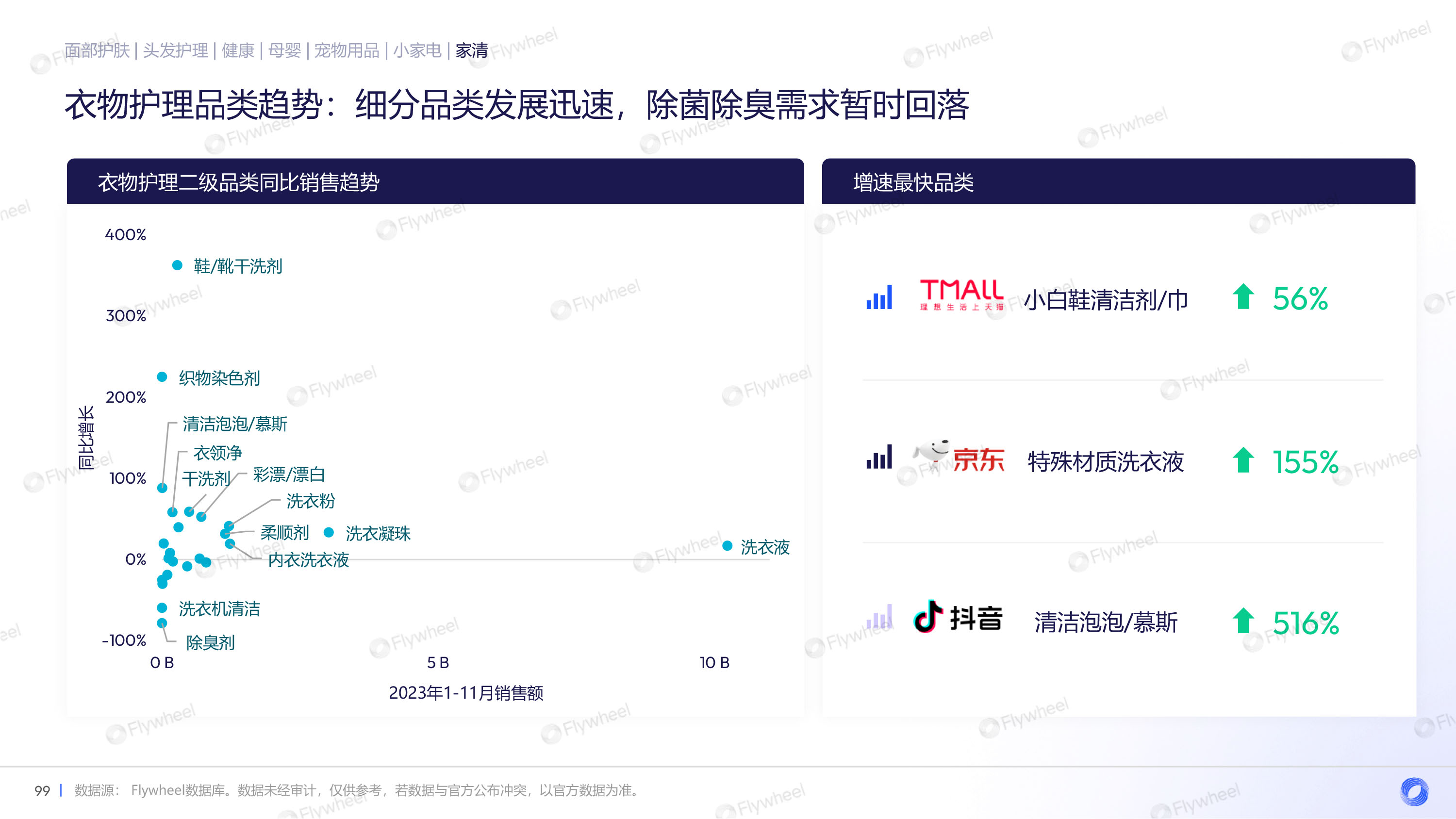The height and width of the screenshot is (819, 1456).
Task: Select the 小家电 navigation tab
Action: [417, 51]
